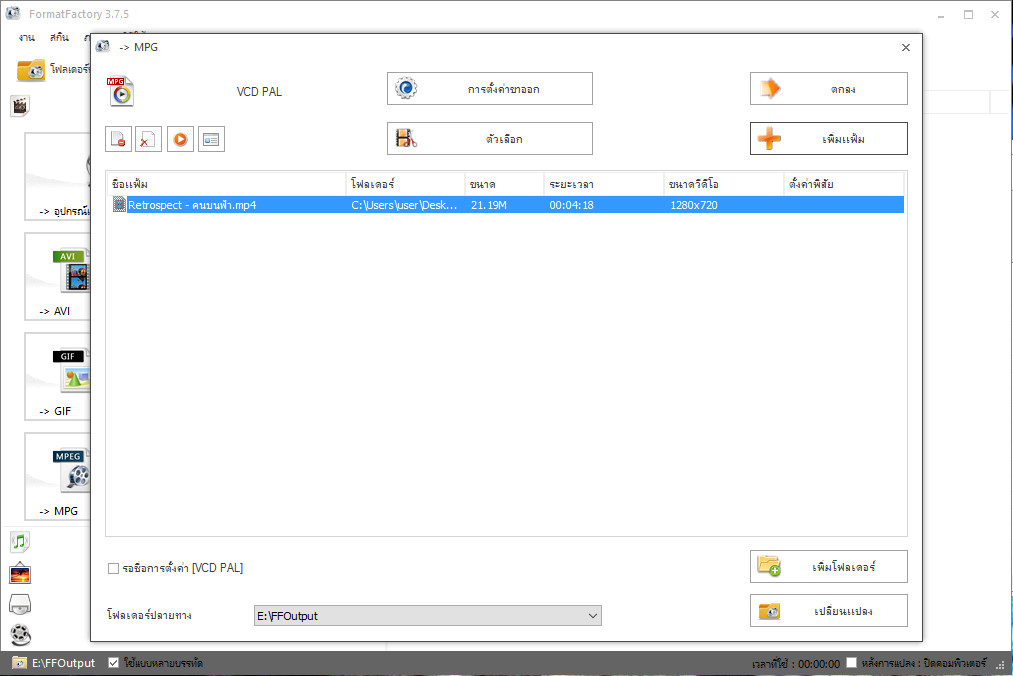Click the E:\FFOutput status bar folder
The width and height of the screenshot is (1013, 676).
pyautogui.click(x=54, y=663)
